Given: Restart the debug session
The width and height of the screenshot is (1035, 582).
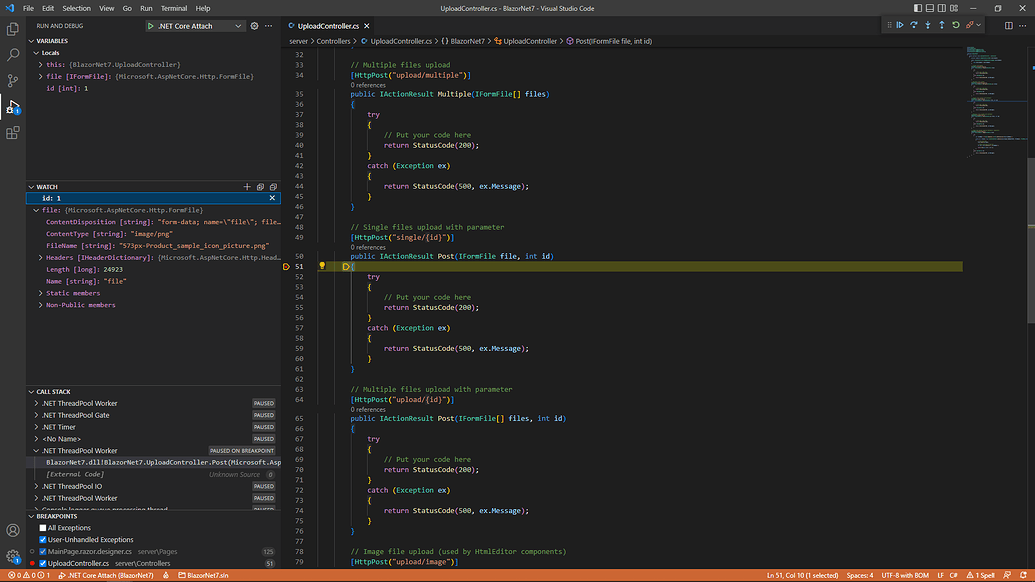Looking at the screenshot, I should tap(956, 25).
